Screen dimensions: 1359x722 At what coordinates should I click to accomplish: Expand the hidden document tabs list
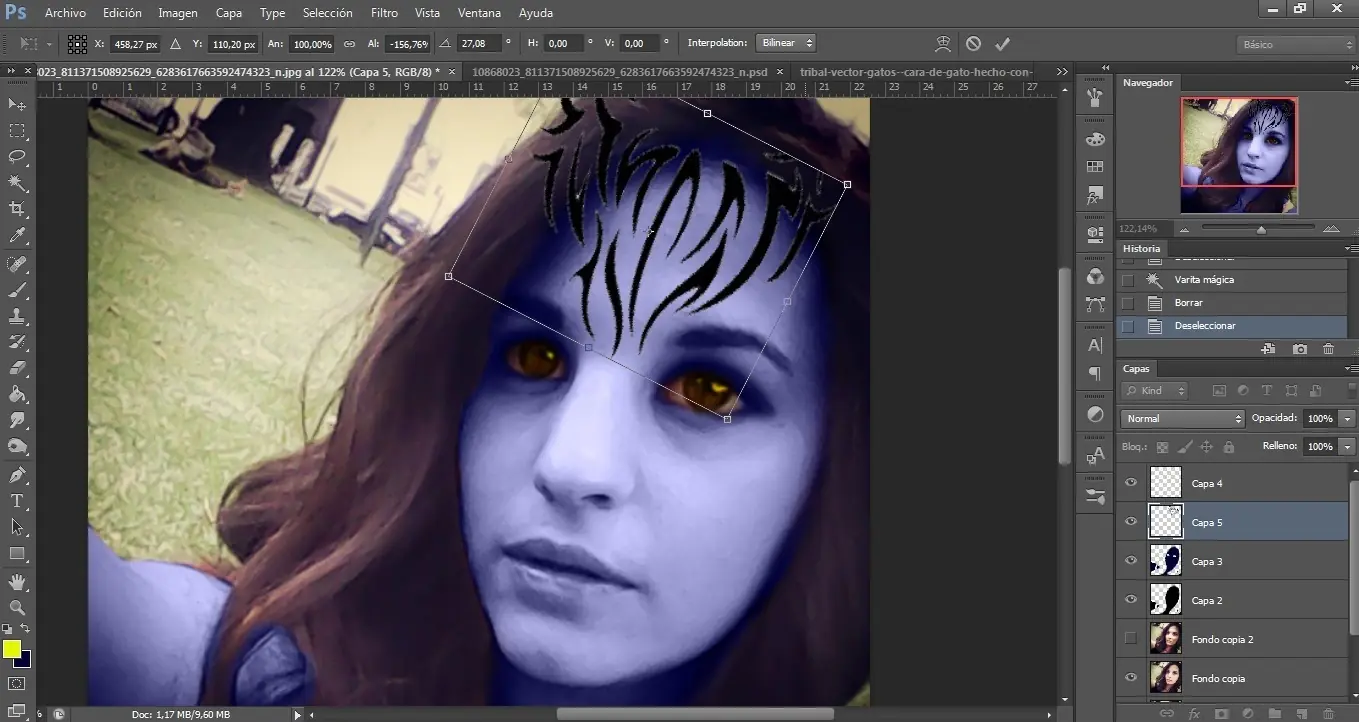click(x=1063, y=72)
